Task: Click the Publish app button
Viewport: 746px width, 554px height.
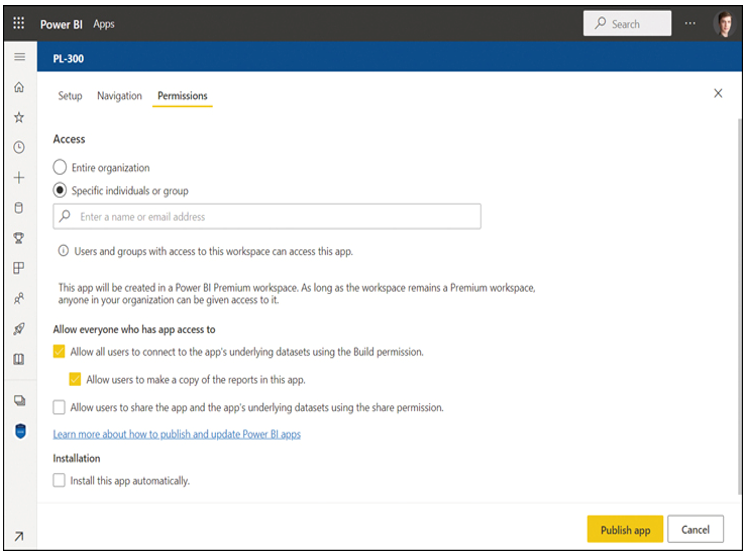Action: 625,529
